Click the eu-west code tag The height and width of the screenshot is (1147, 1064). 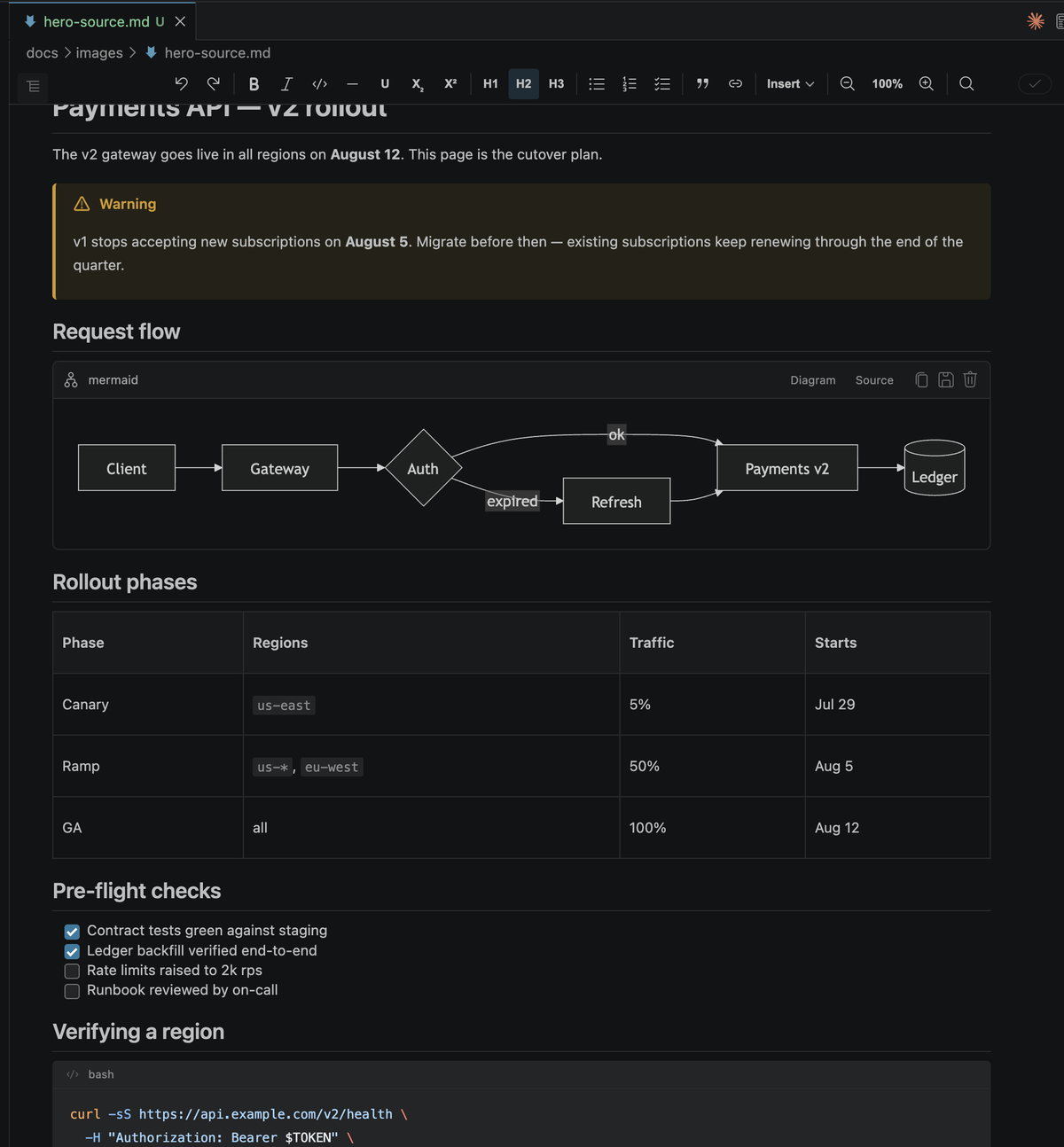click(x=332, y=768)
